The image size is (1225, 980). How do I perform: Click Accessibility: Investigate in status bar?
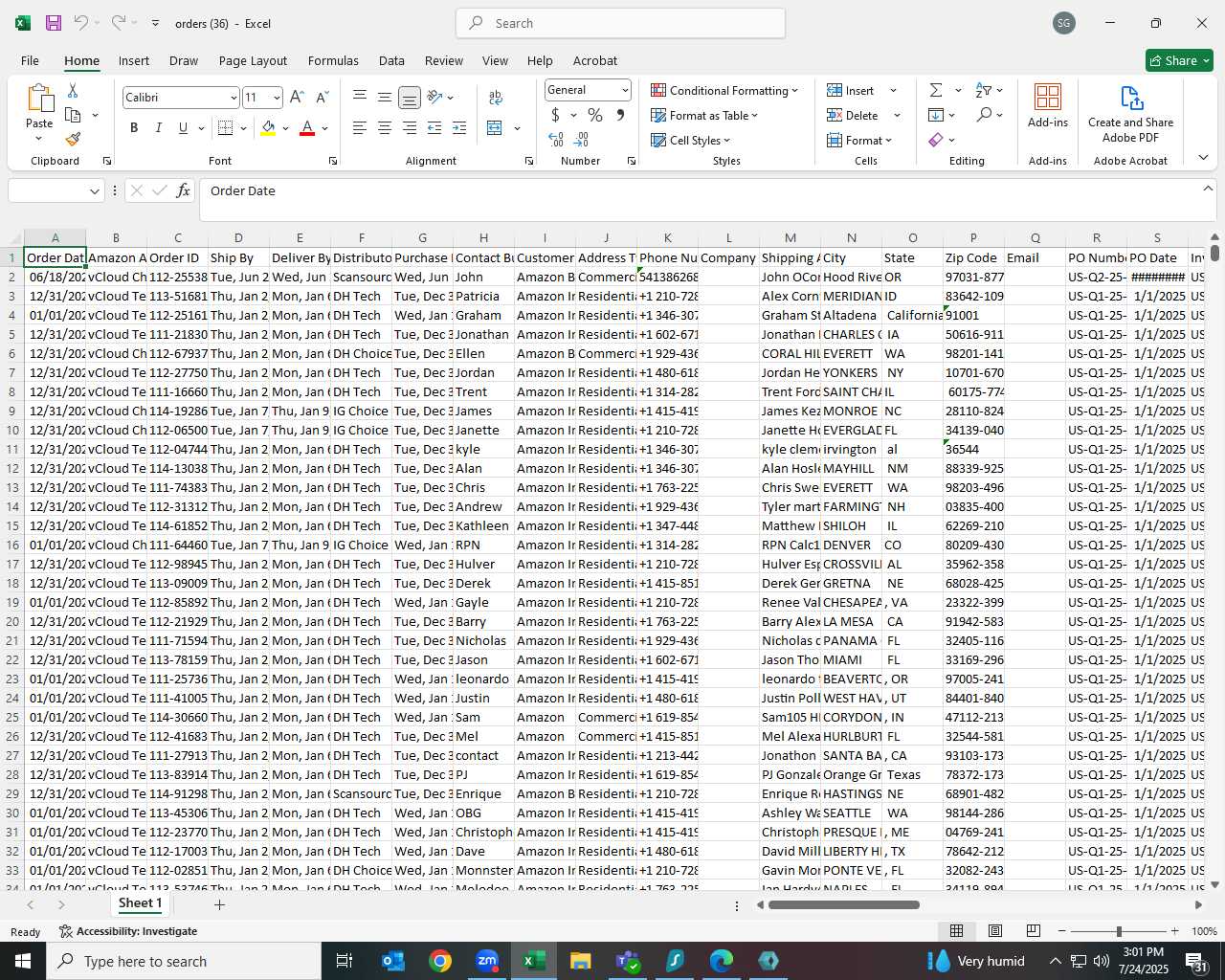coord(128,931)
